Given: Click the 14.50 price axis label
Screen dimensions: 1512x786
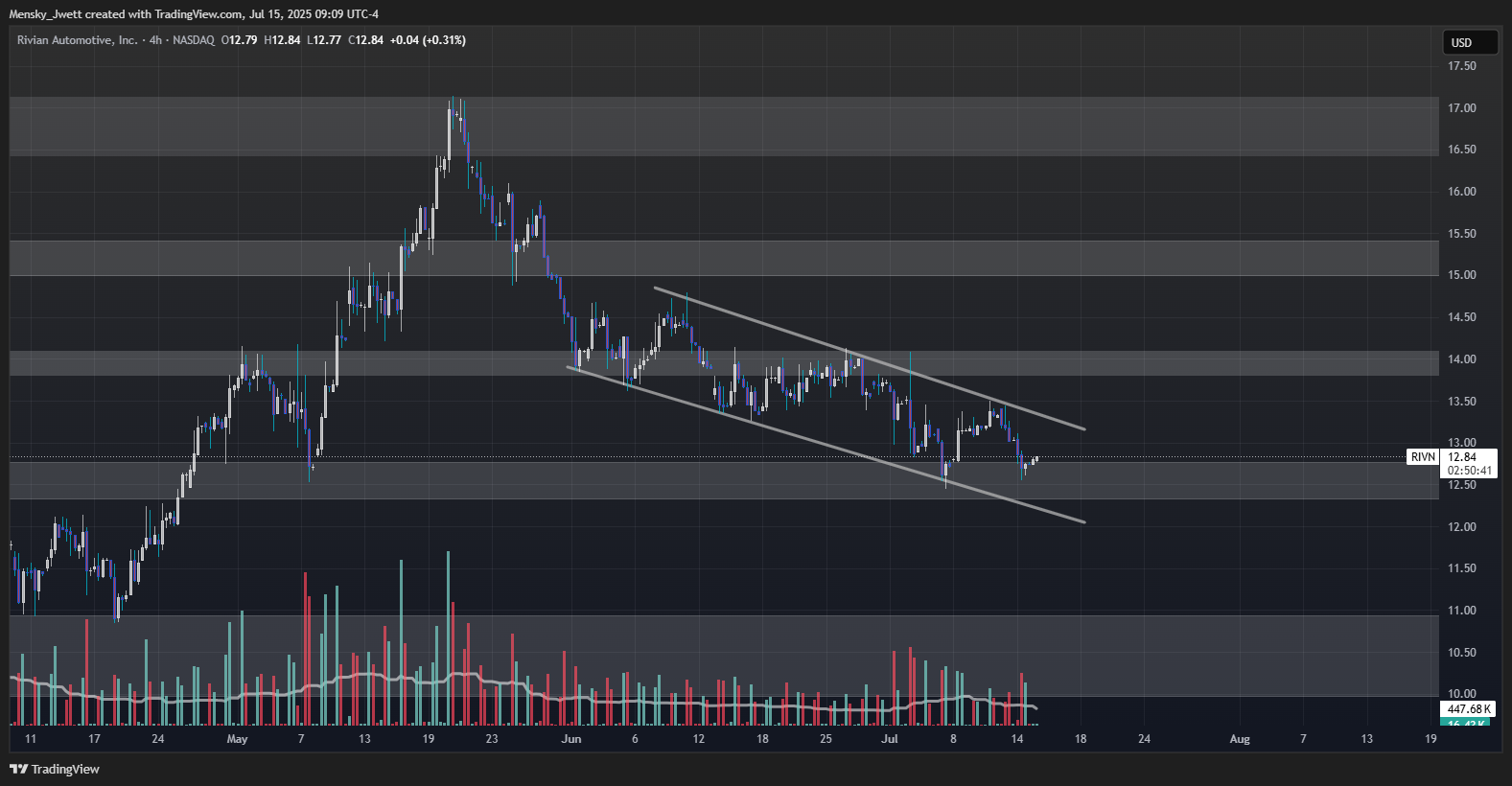Looking at the screenshot, I should 1462,317.
